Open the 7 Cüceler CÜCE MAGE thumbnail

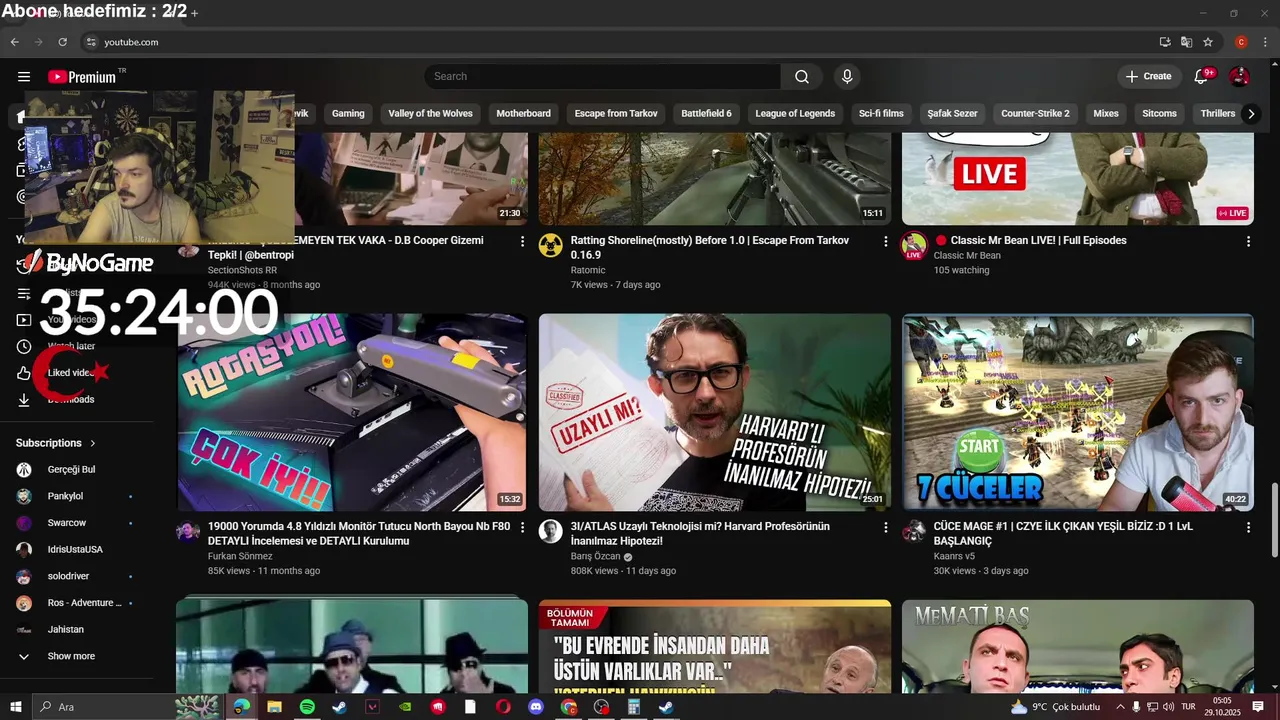coord(1077,413)
